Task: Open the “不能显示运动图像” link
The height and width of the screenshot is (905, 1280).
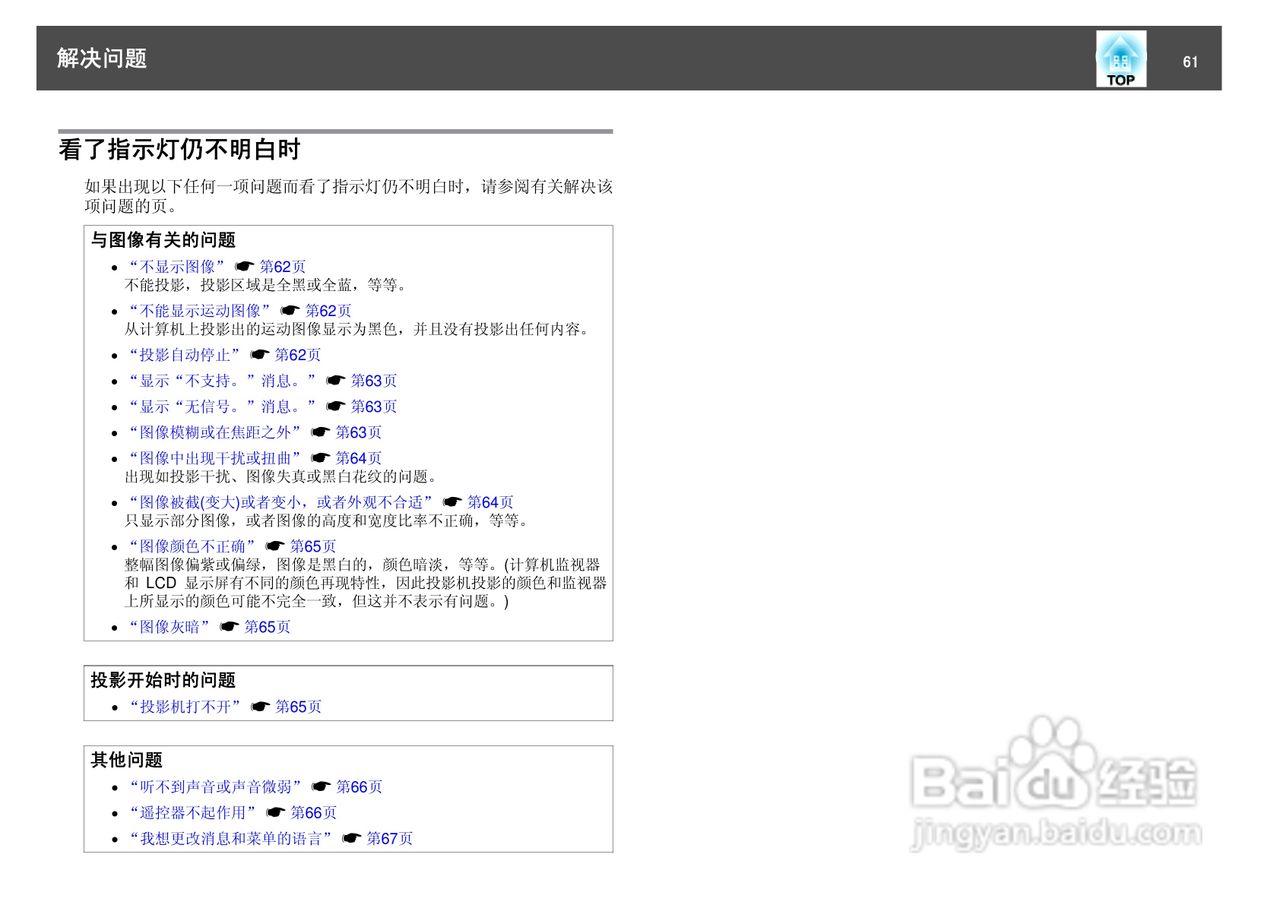Action: (x=200, y=311)
